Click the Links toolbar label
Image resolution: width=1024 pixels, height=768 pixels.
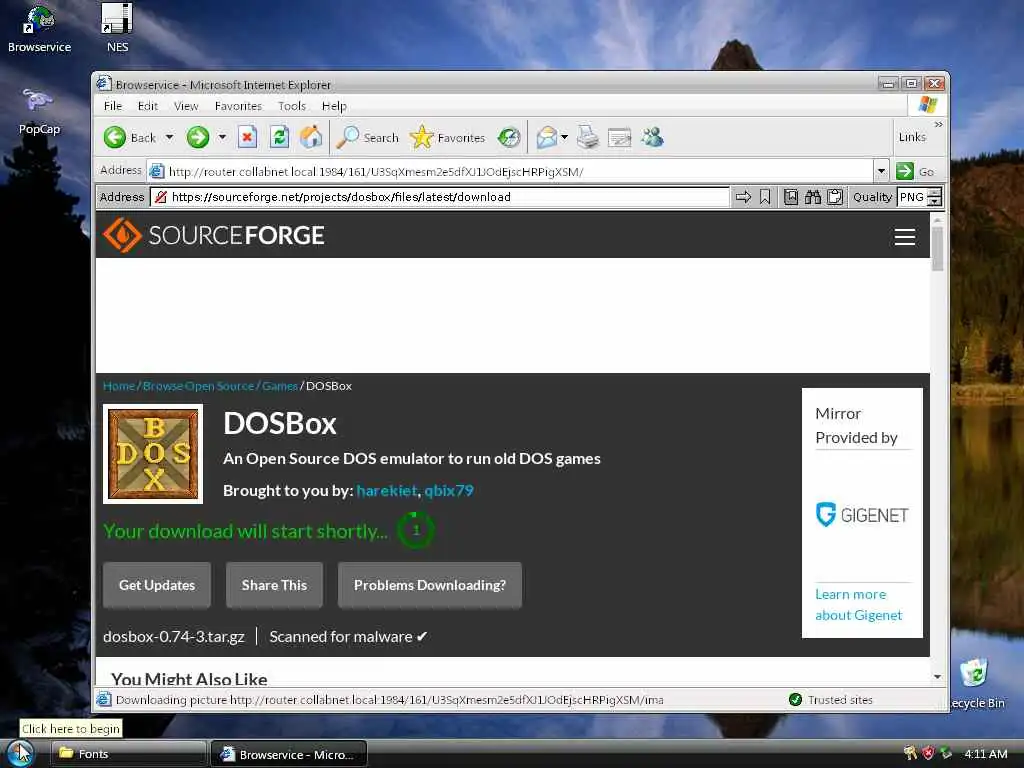[x=912, y=137]
